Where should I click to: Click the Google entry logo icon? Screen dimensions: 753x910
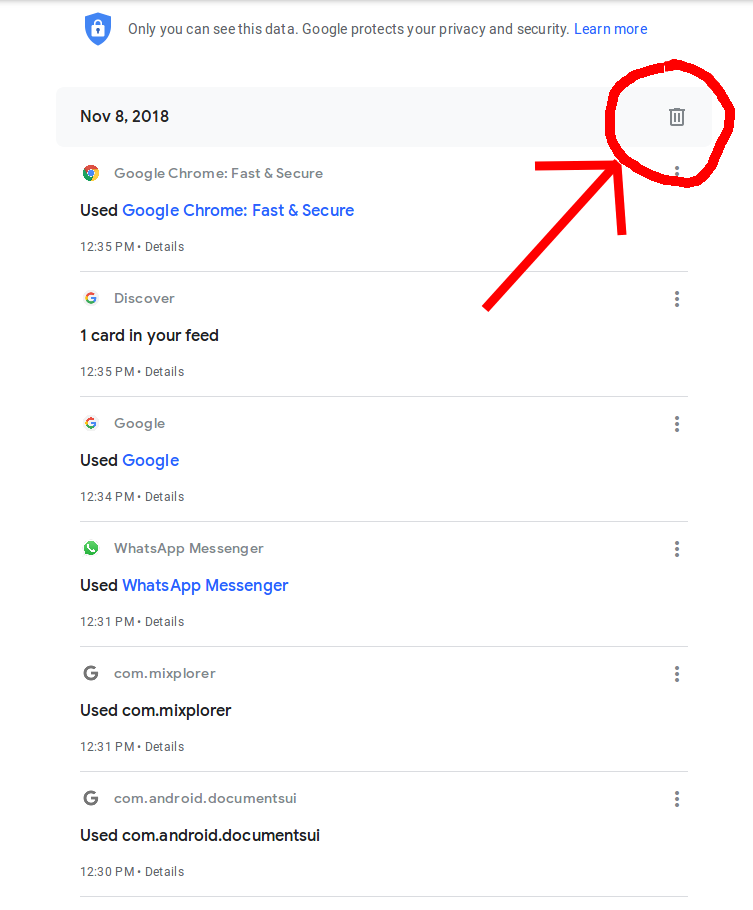point(91,423)
